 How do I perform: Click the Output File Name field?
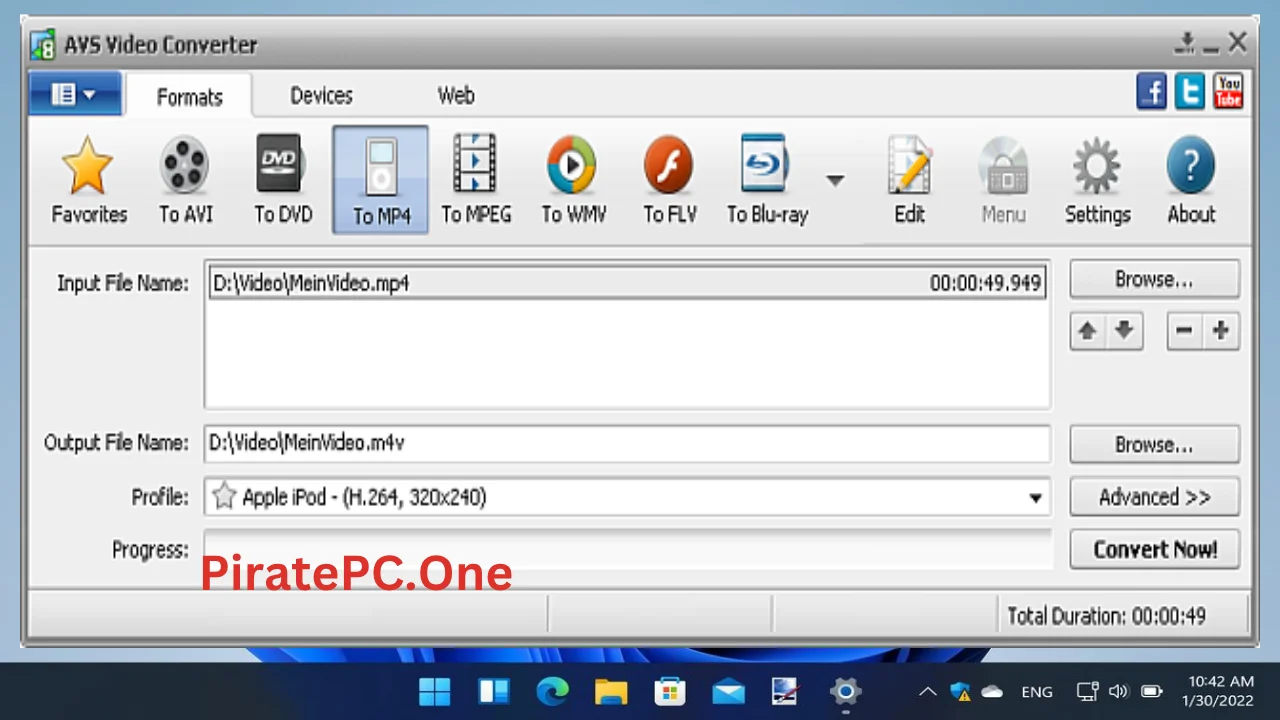coord(627,443)
